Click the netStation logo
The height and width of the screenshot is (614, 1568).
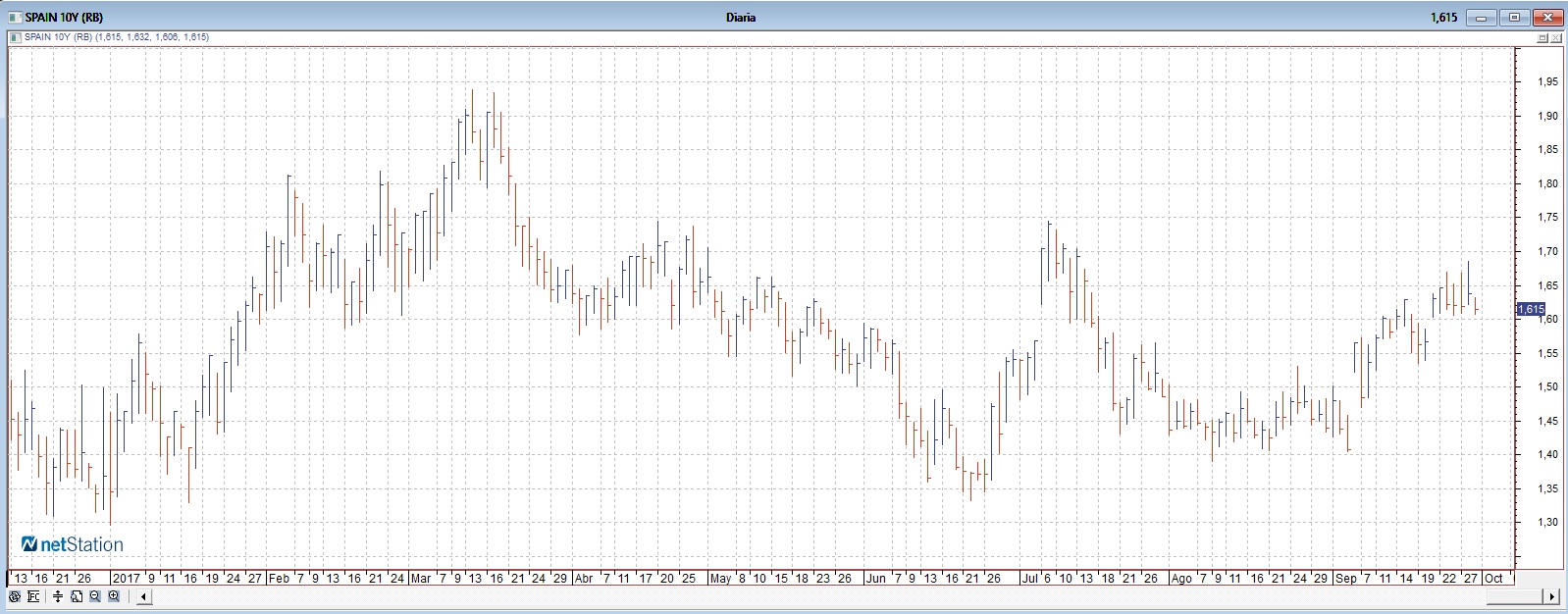click(x=73, y=544)
